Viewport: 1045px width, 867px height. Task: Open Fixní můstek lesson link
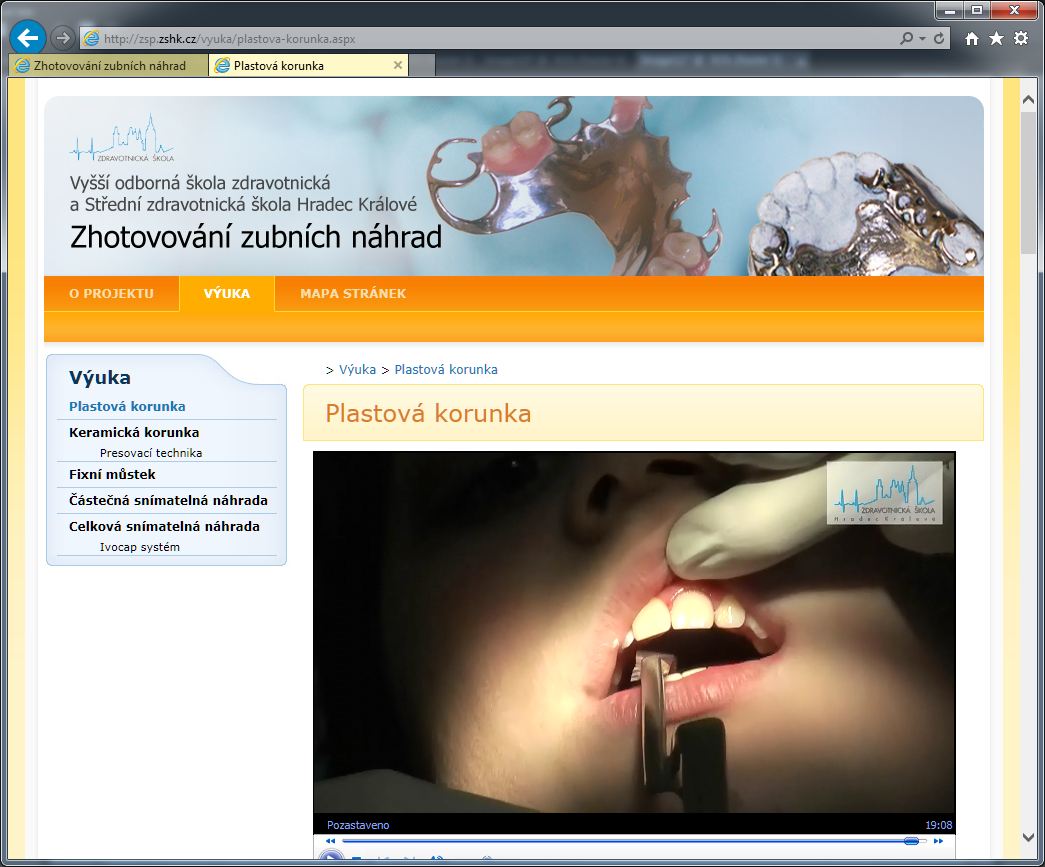pyautogui.click(x=112, y=475)
